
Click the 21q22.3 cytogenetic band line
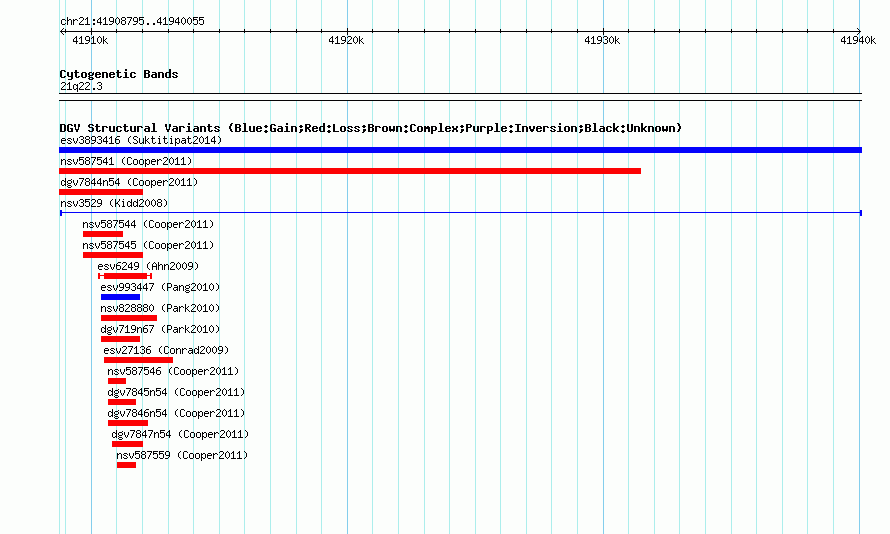(460, 97)
